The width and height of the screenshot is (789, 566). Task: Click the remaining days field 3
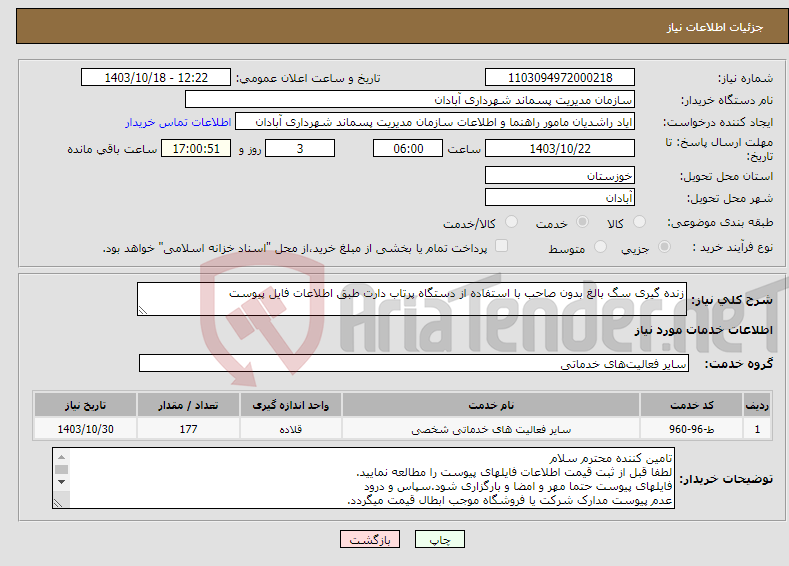click(x=300, y=148)
